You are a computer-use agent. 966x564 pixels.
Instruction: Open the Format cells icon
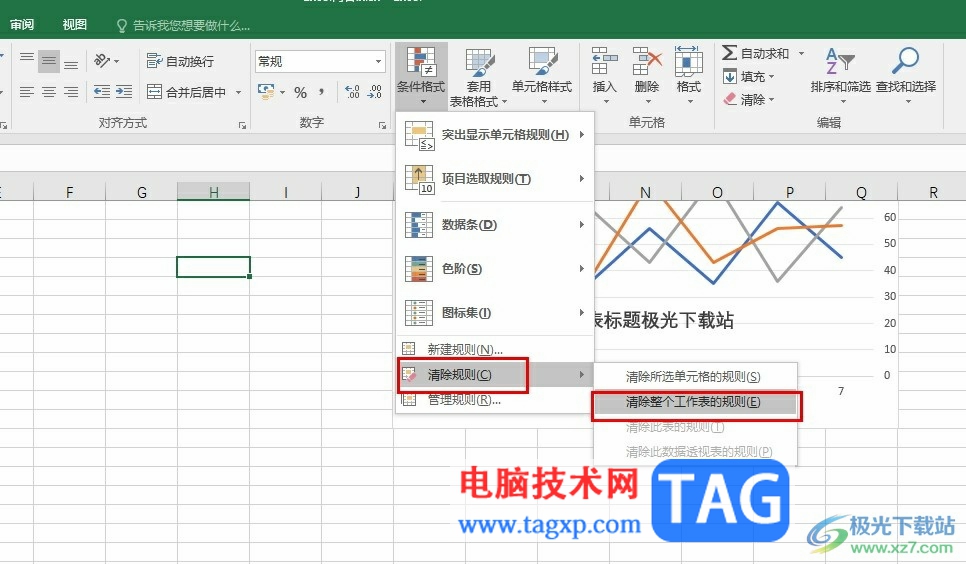point(689,61)
